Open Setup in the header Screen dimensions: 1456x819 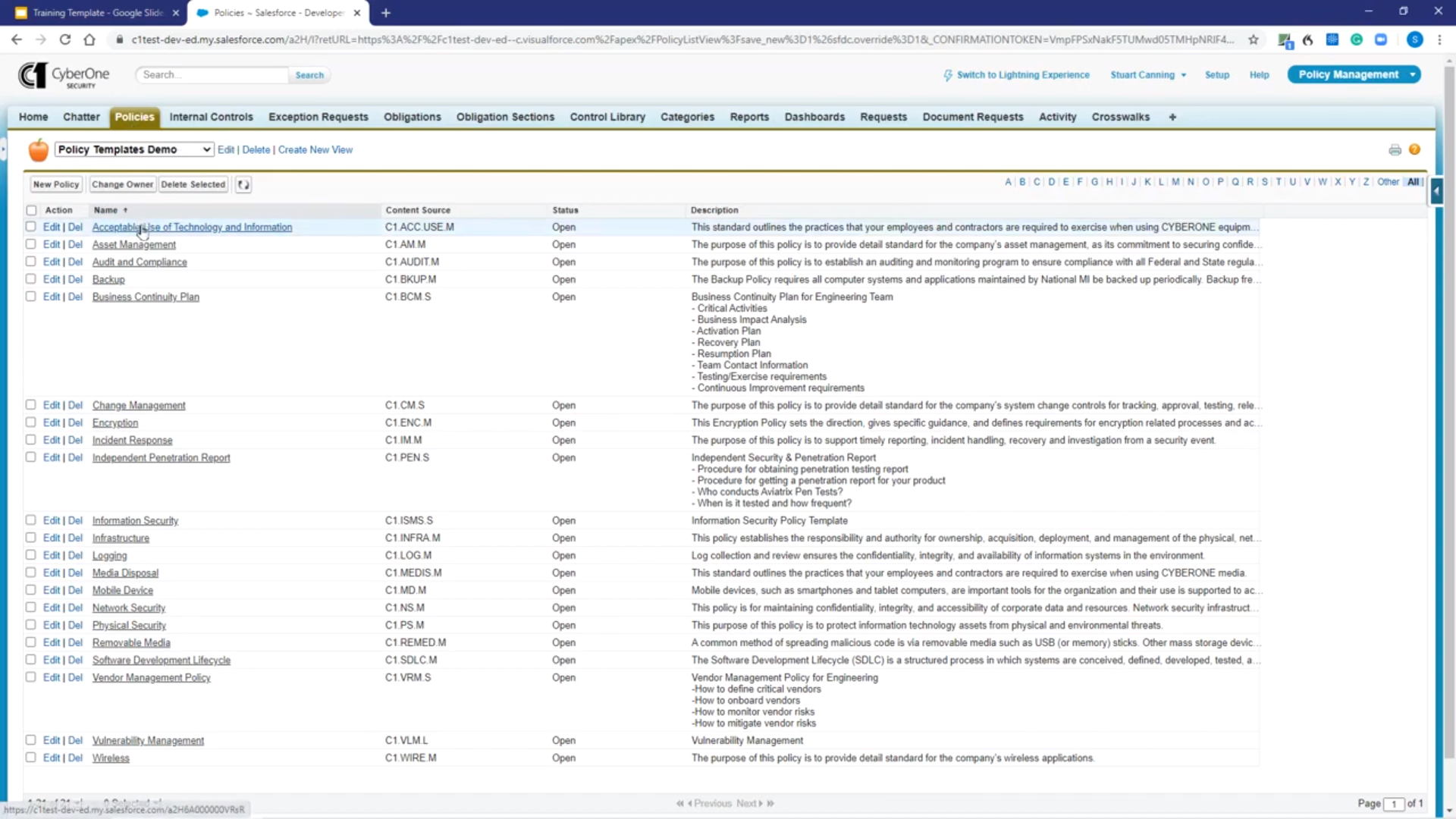(x=1216, y=75)
